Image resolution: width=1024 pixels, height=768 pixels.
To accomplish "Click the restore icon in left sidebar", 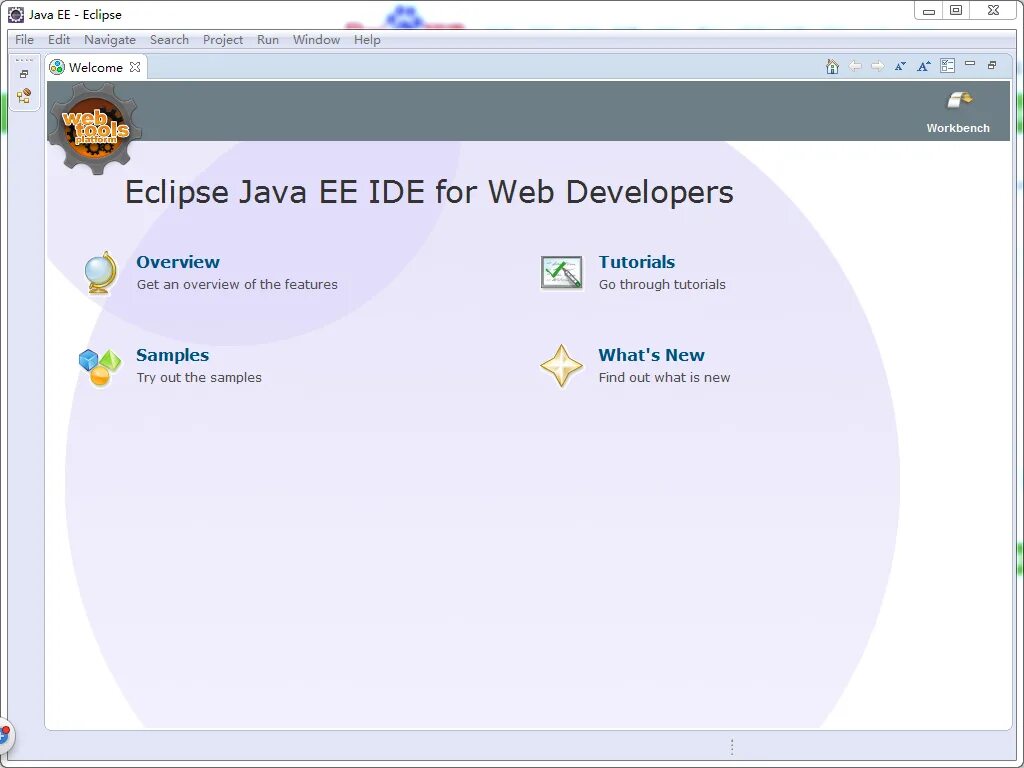I will (x=24, y=74).
